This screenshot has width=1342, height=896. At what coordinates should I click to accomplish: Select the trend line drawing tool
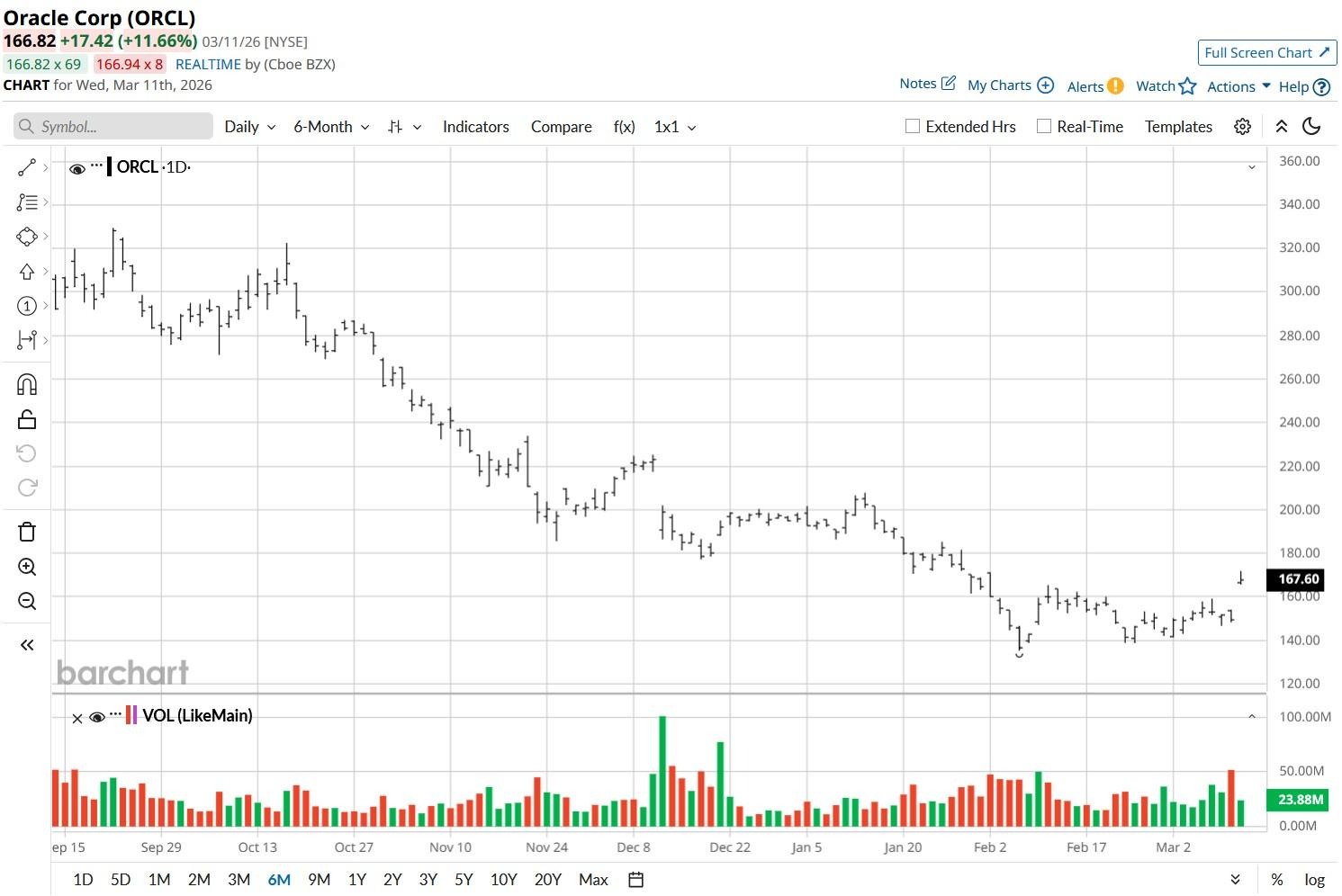pos(27,167)
